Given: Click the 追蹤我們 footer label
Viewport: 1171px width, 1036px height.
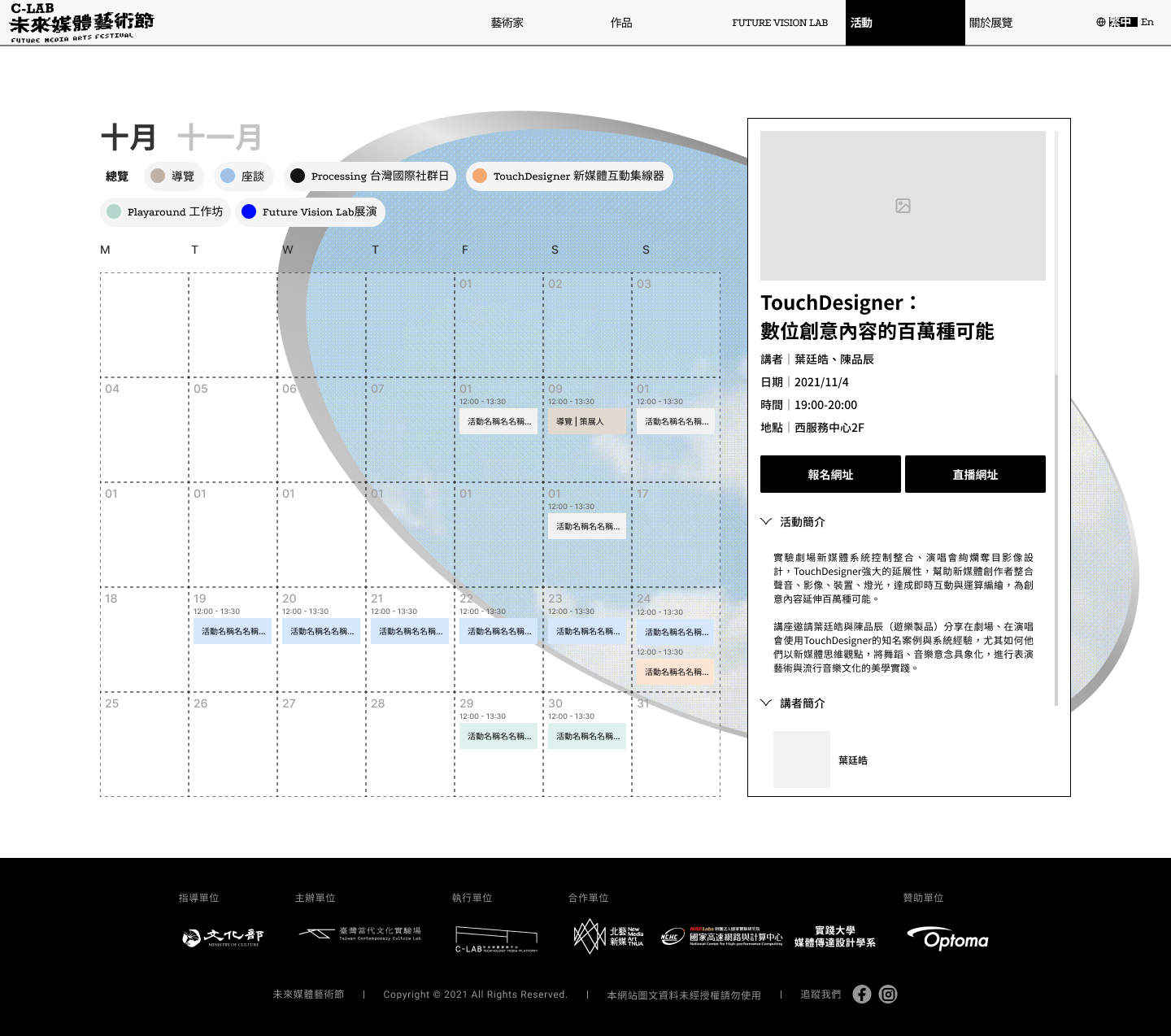Looking at the screenshot, I should (x=821, y=995).
